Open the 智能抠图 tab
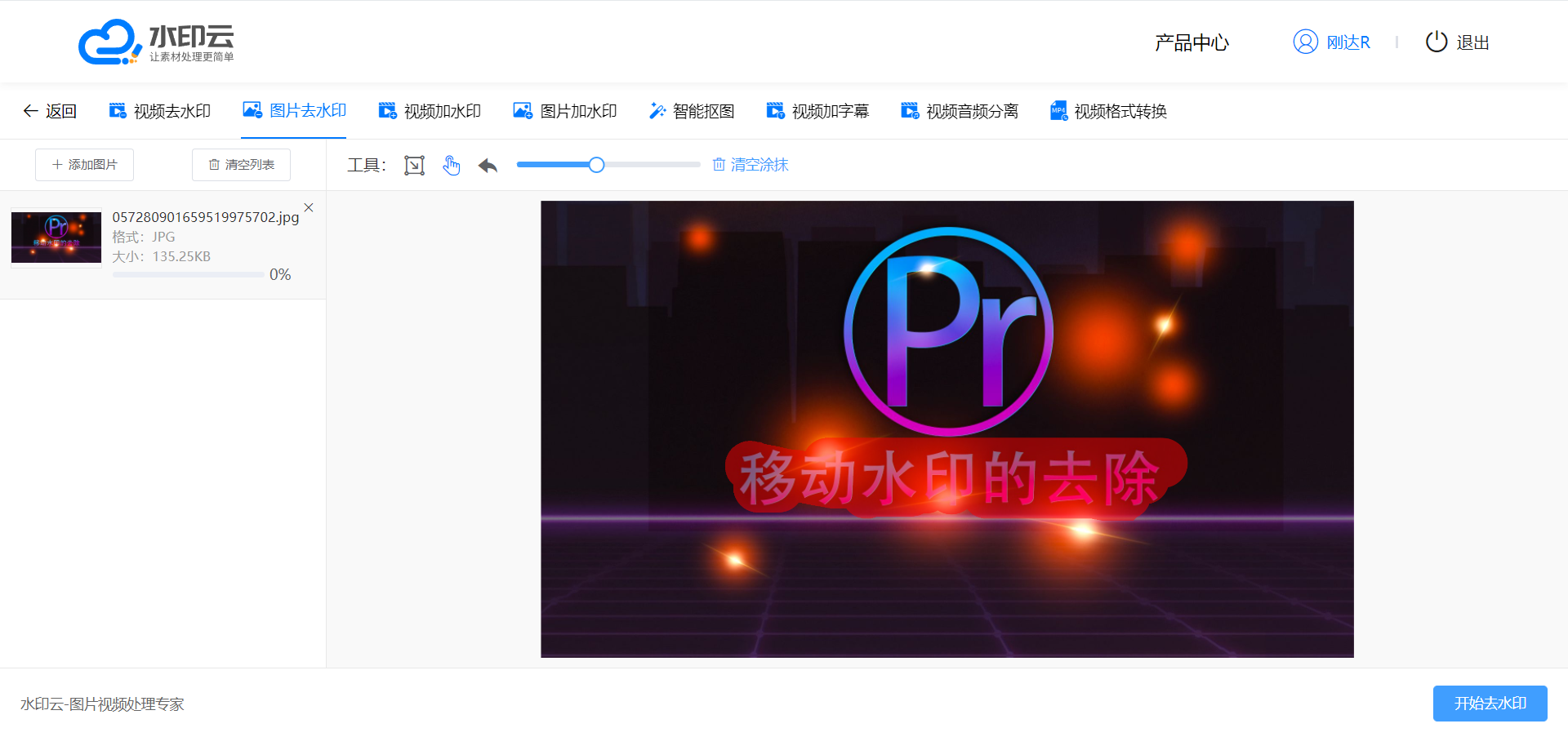Screen dimensions: 1568x737 click(692, 111)
